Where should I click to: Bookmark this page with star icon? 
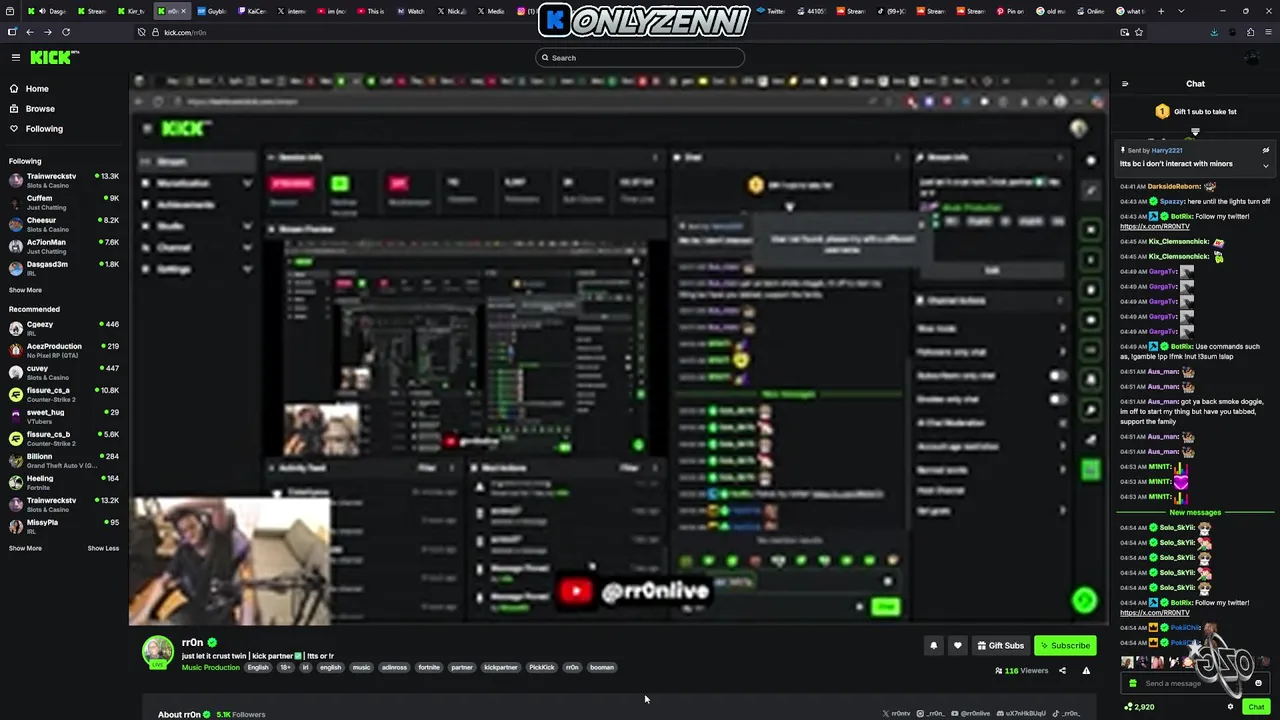pos(1139,32)
